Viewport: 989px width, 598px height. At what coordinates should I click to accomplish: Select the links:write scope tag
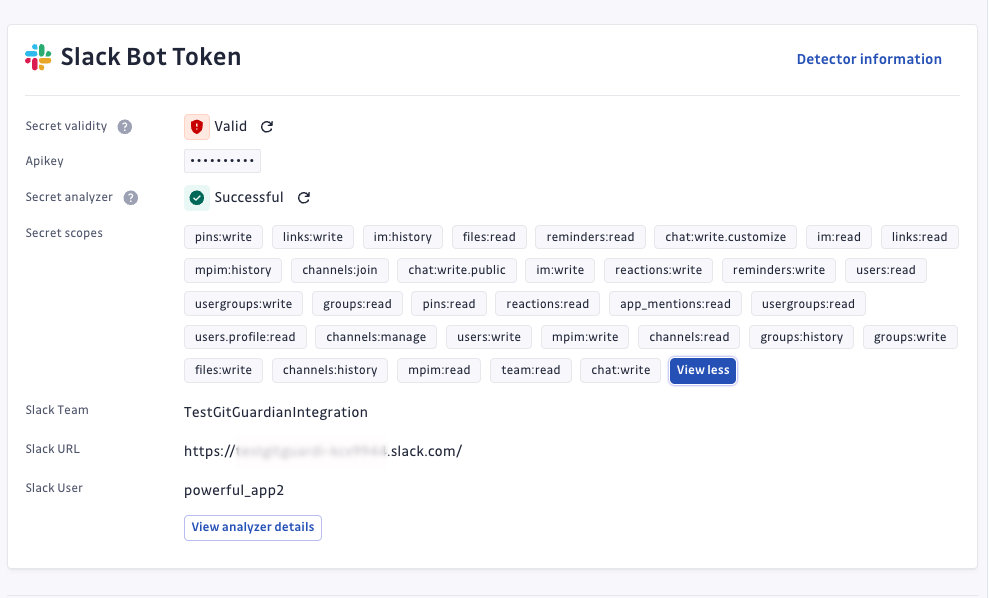pyautogui.click(x=313, y=237)
